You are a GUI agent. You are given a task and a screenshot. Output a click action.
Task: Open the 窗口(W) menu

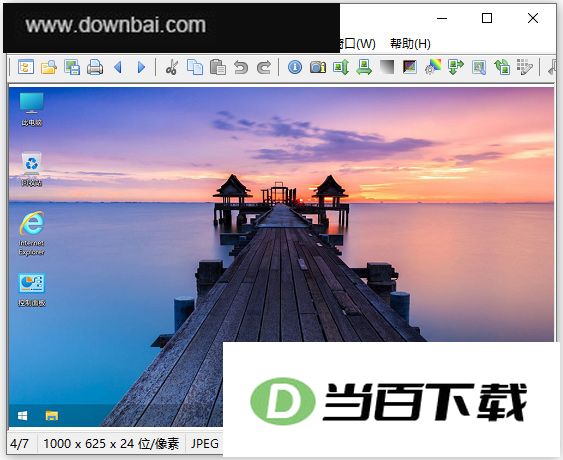pos(358,44)
